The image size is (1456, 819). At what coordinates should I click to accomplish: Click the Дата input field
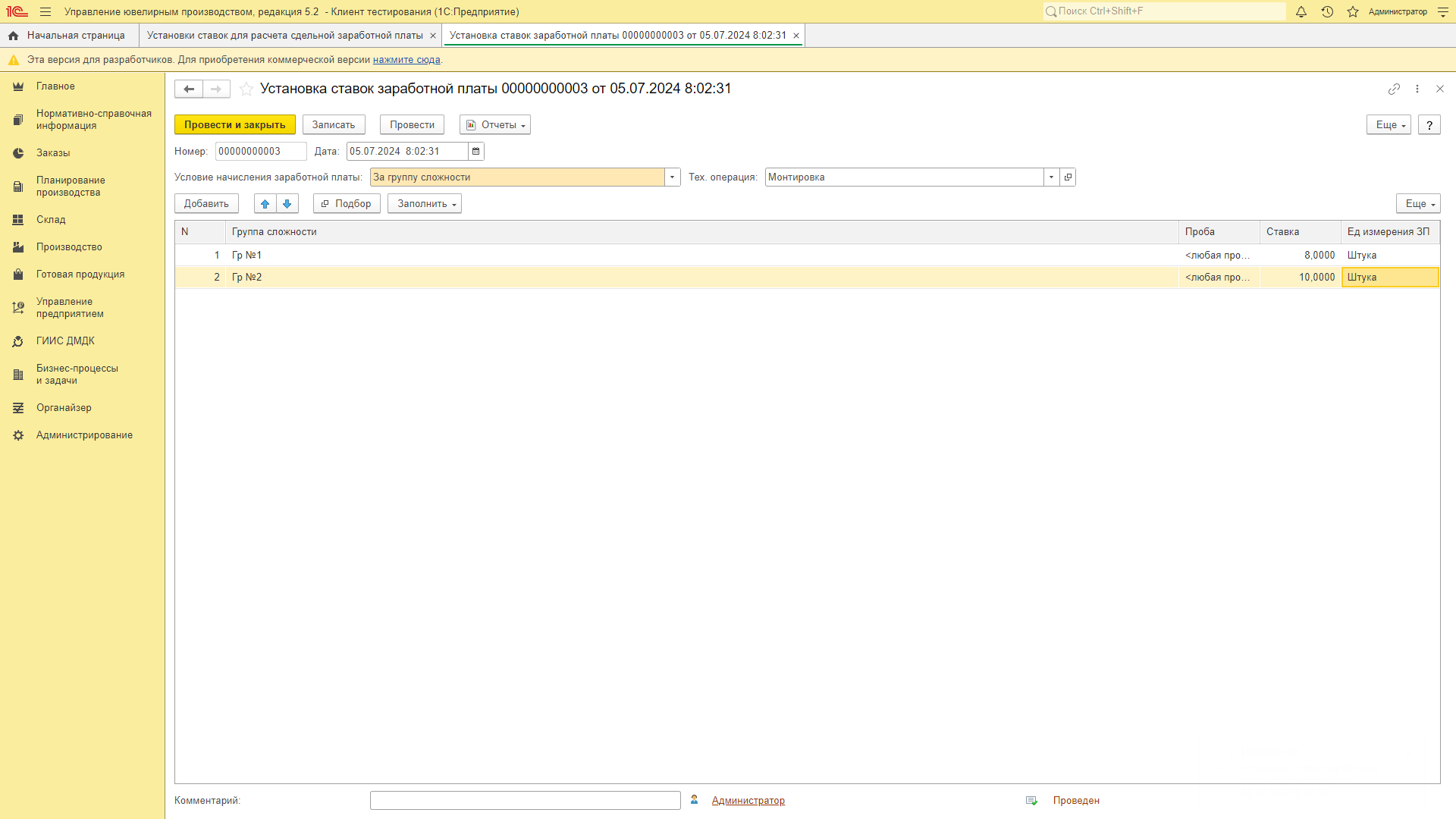pos(407,152)
